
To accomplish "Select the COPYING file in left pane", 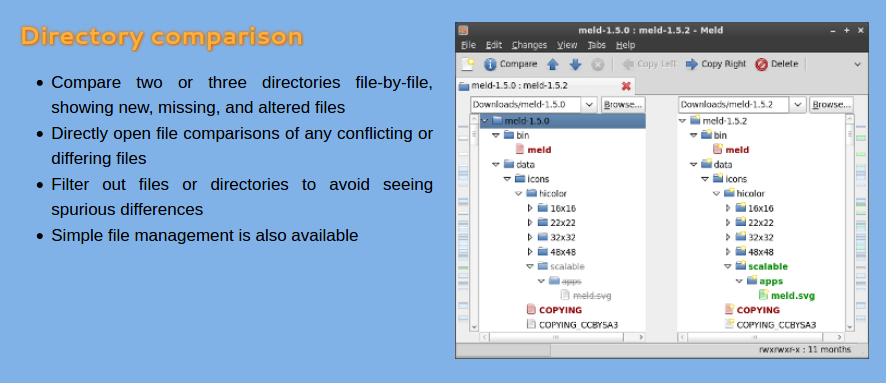I will (554, 310).
